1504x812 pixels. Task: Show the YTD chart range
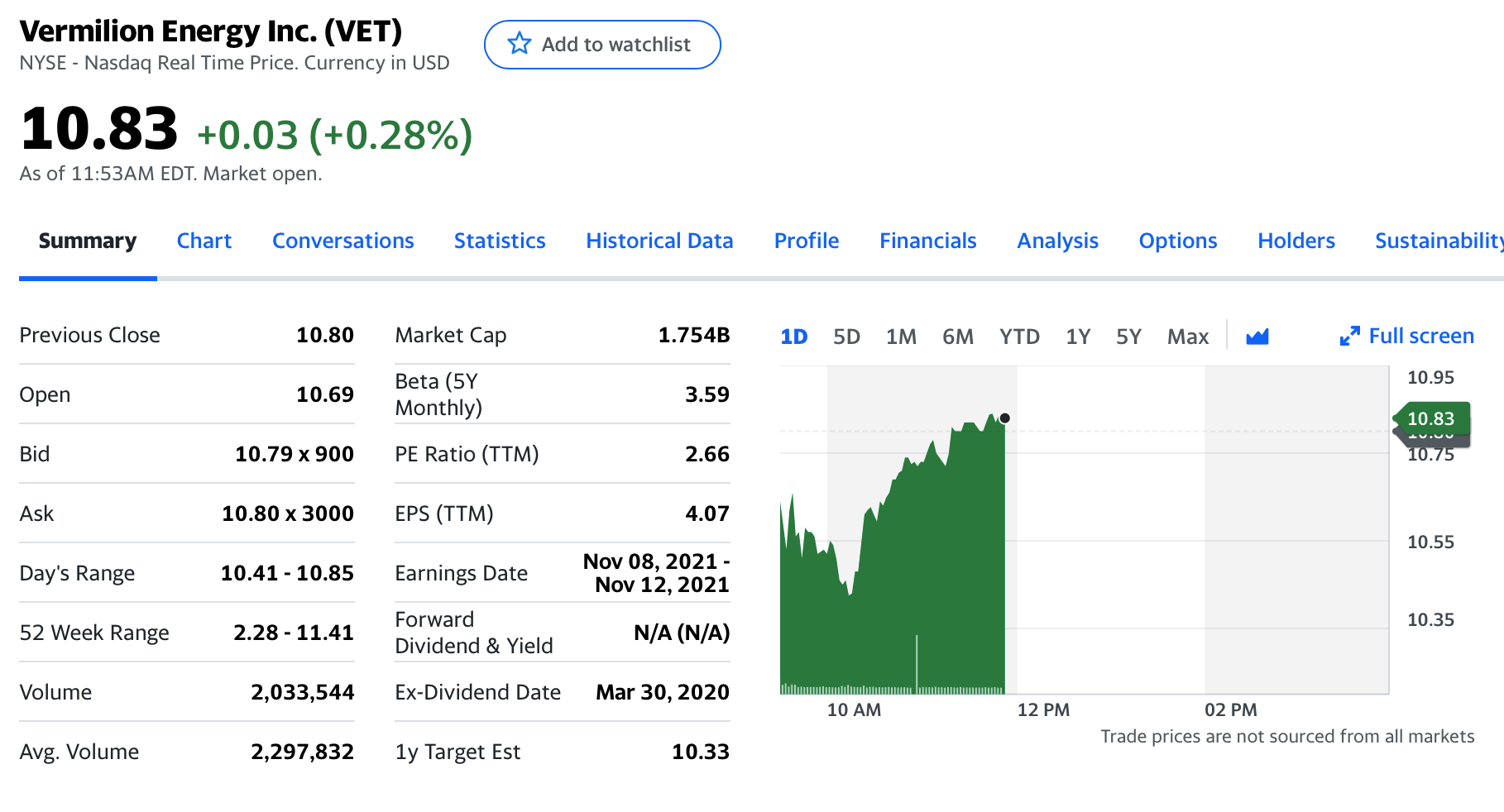1019,337
